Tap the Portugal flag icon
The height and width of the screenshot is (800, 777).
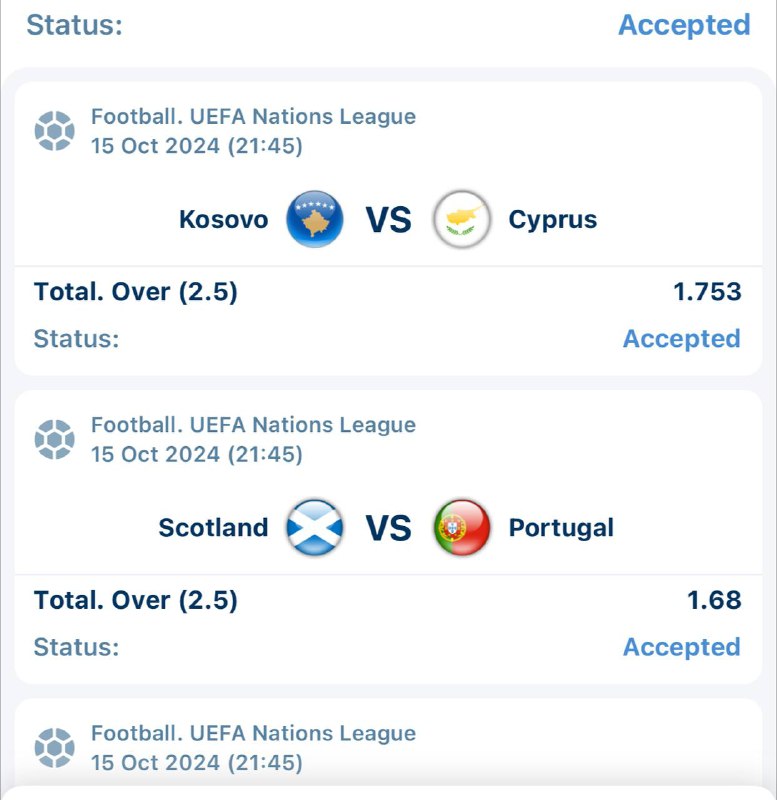[x=462, y=527]
